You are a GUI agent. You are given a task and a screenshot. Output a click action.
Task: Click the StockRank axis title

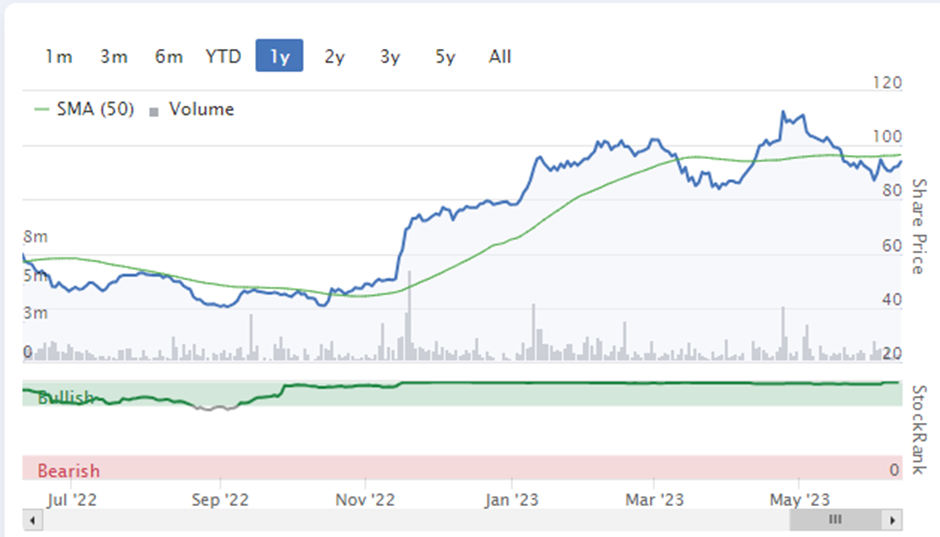tap(918, 430)
